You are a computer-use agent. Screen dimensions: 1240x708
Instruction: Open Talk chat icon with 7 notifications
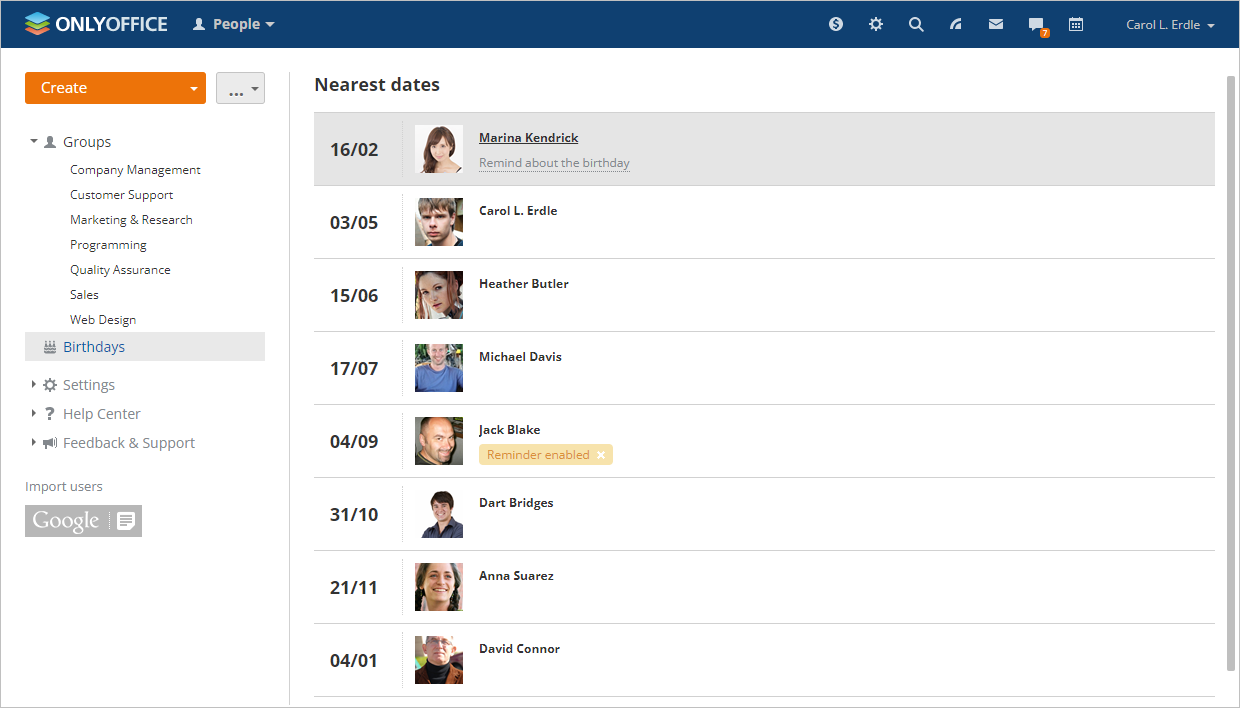1035,23
